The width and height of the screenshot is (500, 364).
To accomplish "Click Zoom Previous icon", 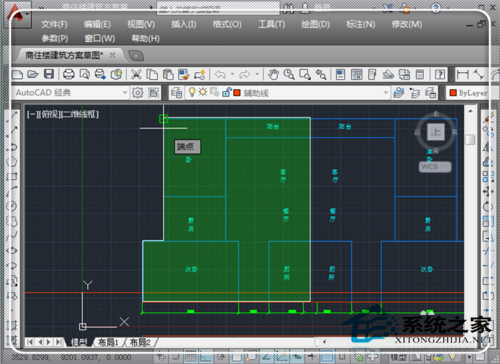I will [321, 74].
